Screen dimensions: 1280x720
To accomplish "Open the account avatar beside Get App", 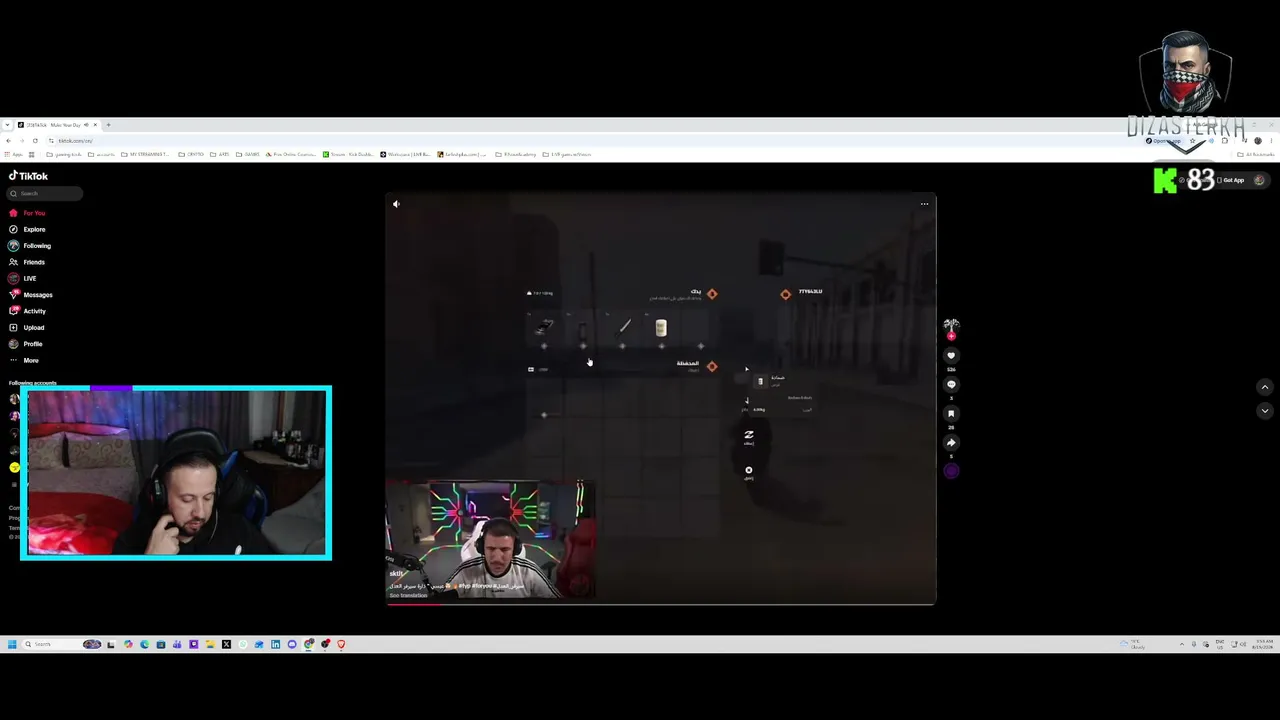I will tap(1259, 180).
